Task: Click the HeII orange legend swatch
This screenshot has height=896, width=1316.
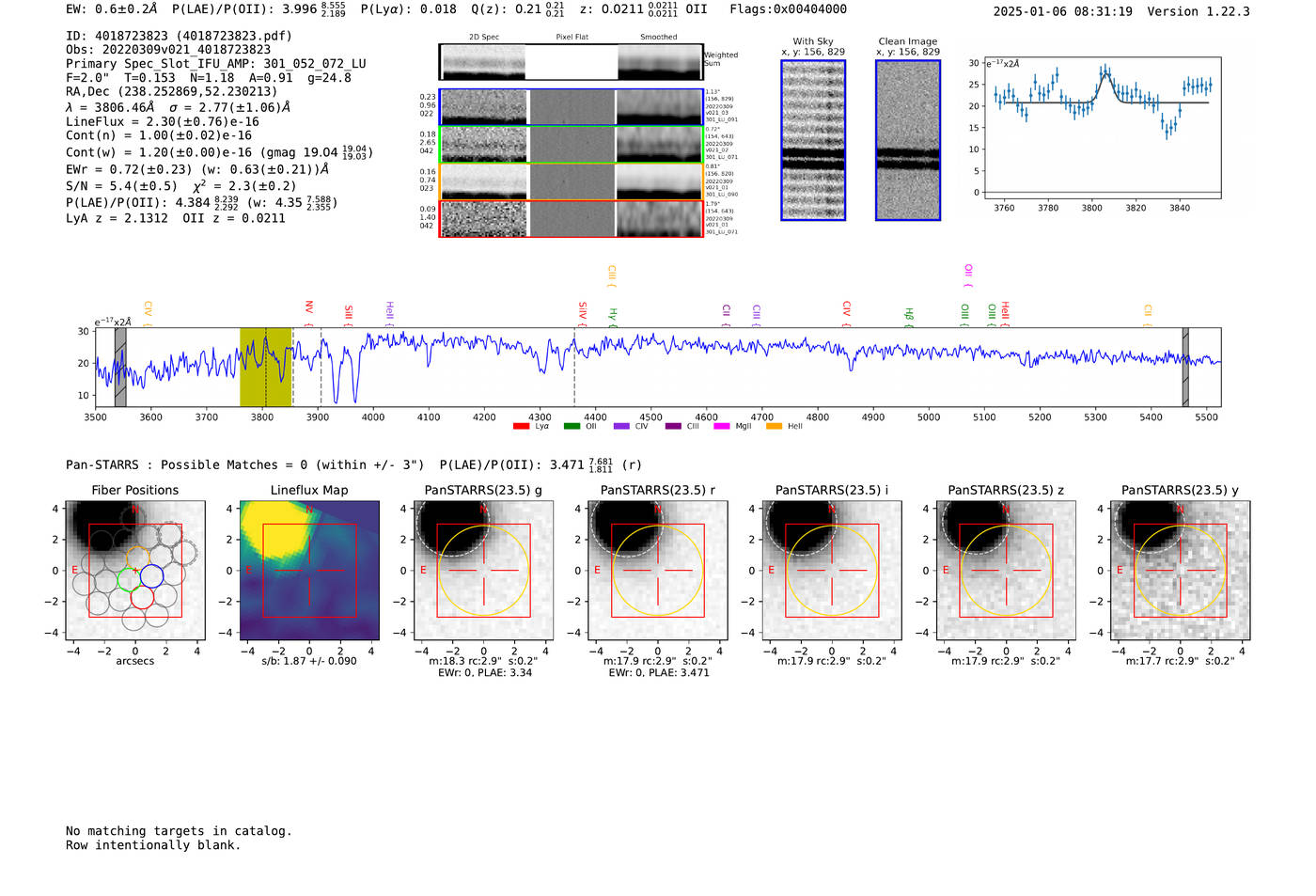Action: coord(774,427)
